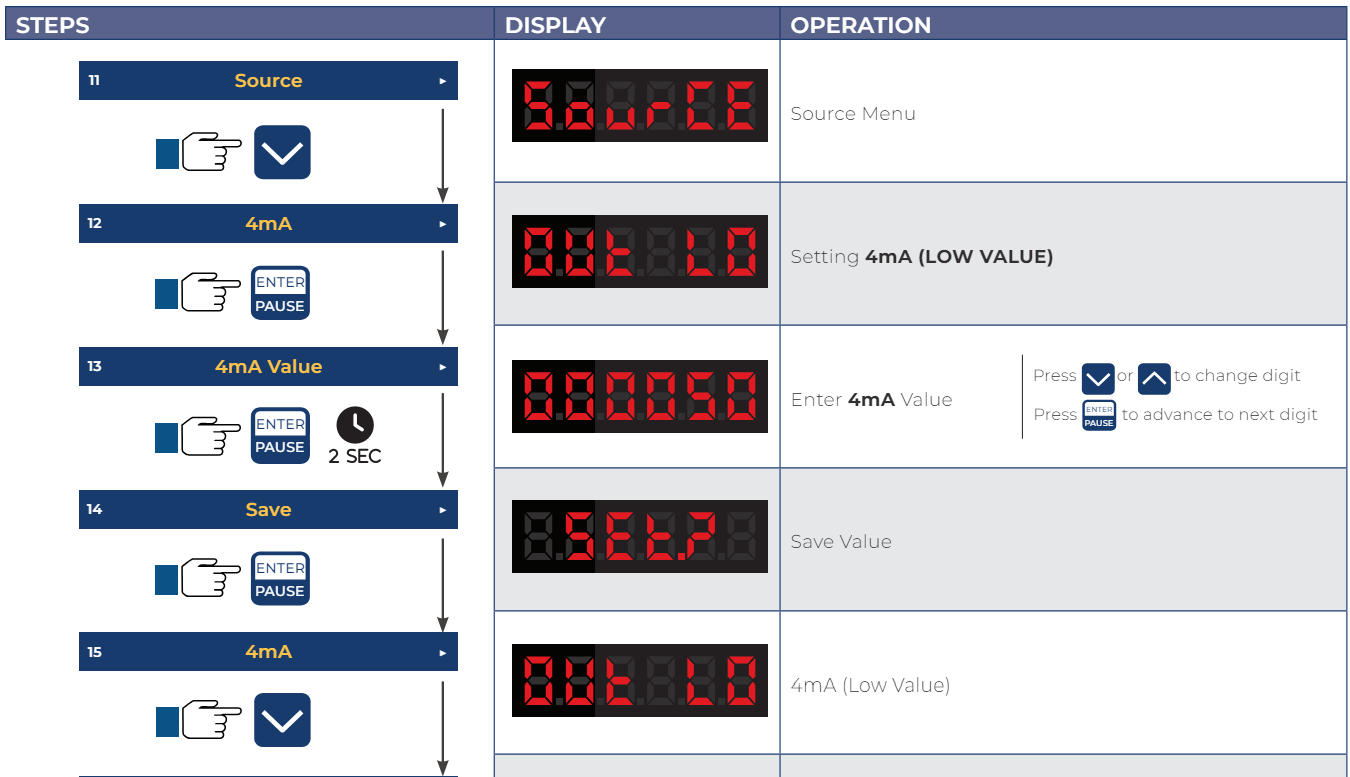
Task: Click the 'Source Menu' text
Action: (853, 113)
